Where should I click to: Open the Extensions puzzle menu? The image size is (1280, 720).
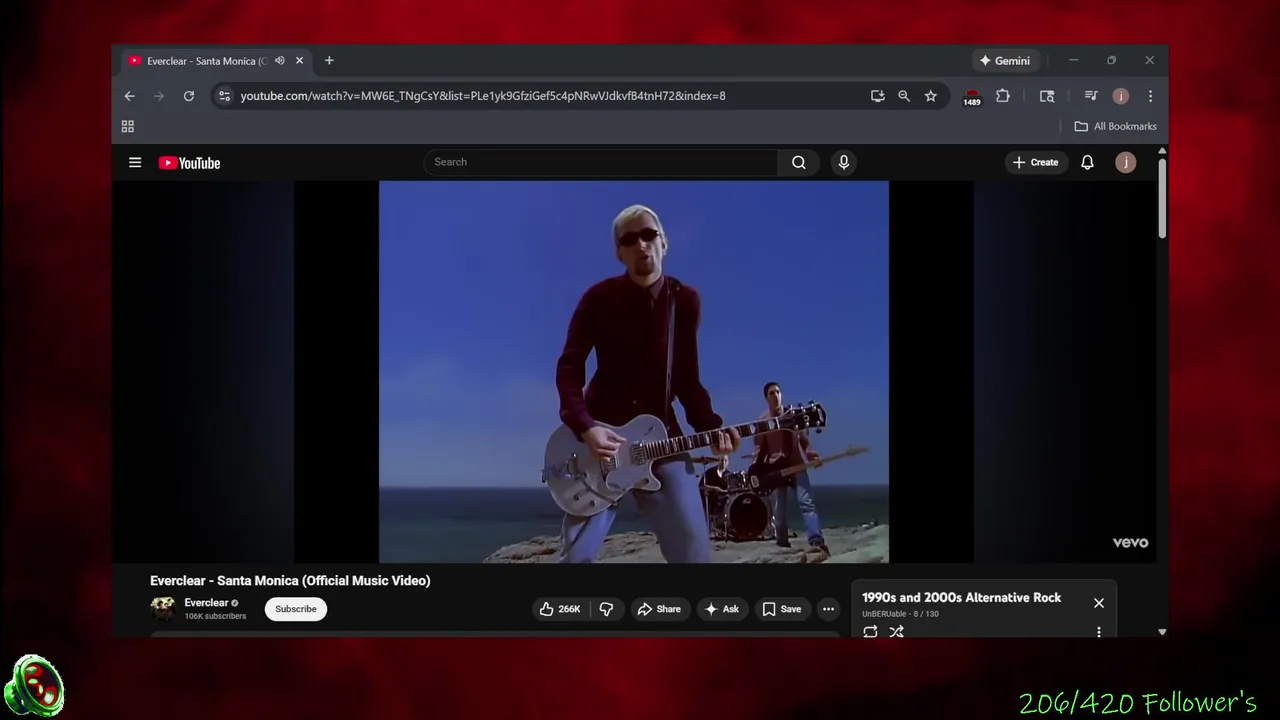1002,96
